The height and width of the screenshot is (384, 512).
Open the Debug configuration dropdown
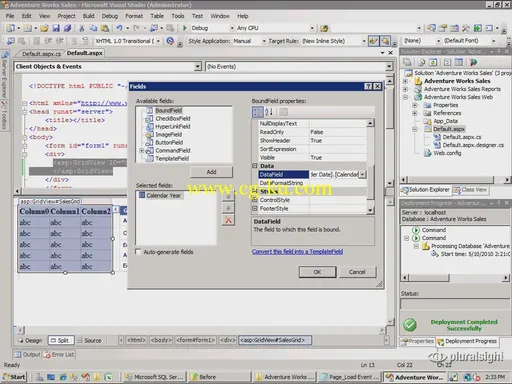coord(232,28)
